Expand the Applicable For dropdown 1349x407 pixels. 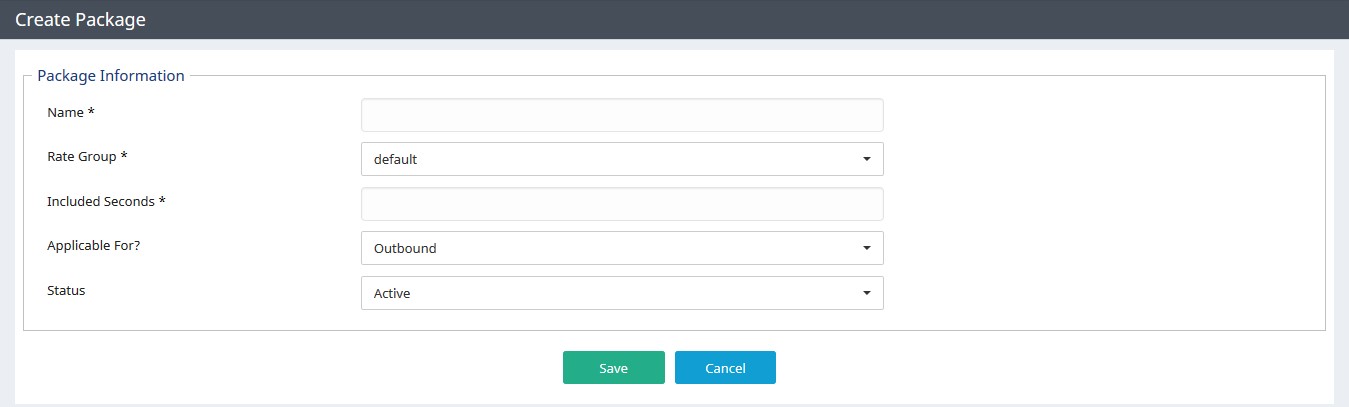coord(622,248)
